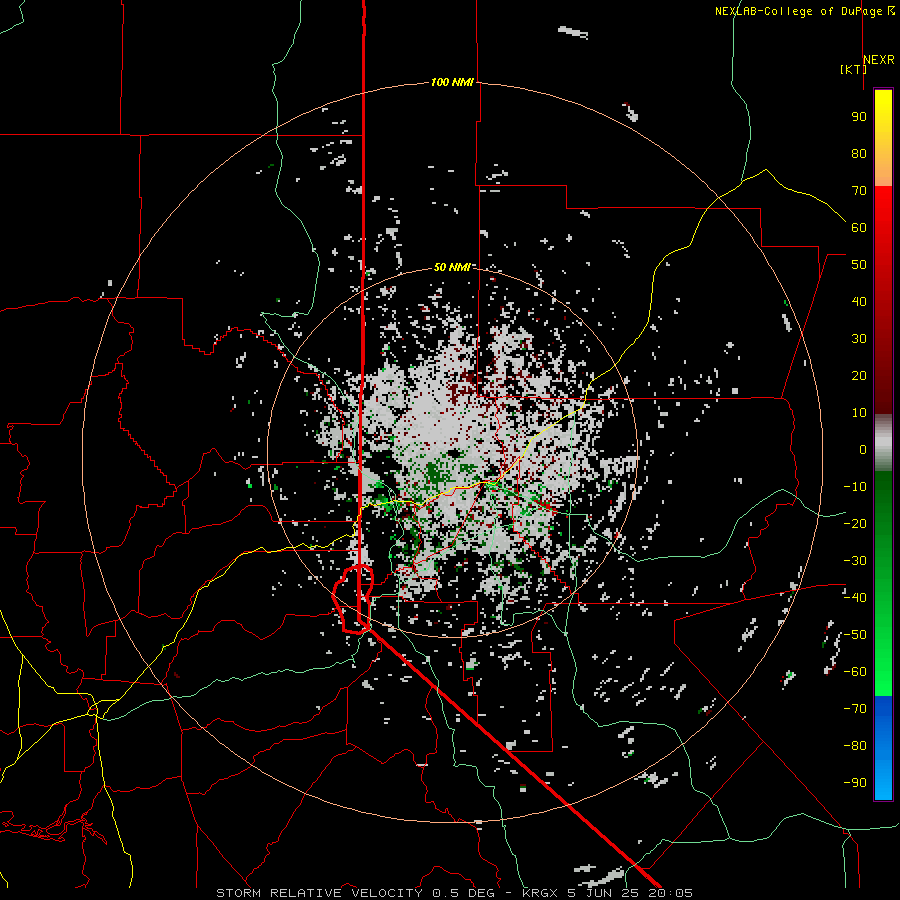Click the -20 label on the velocity scale
900x900 pixels.
click(855, 524)
